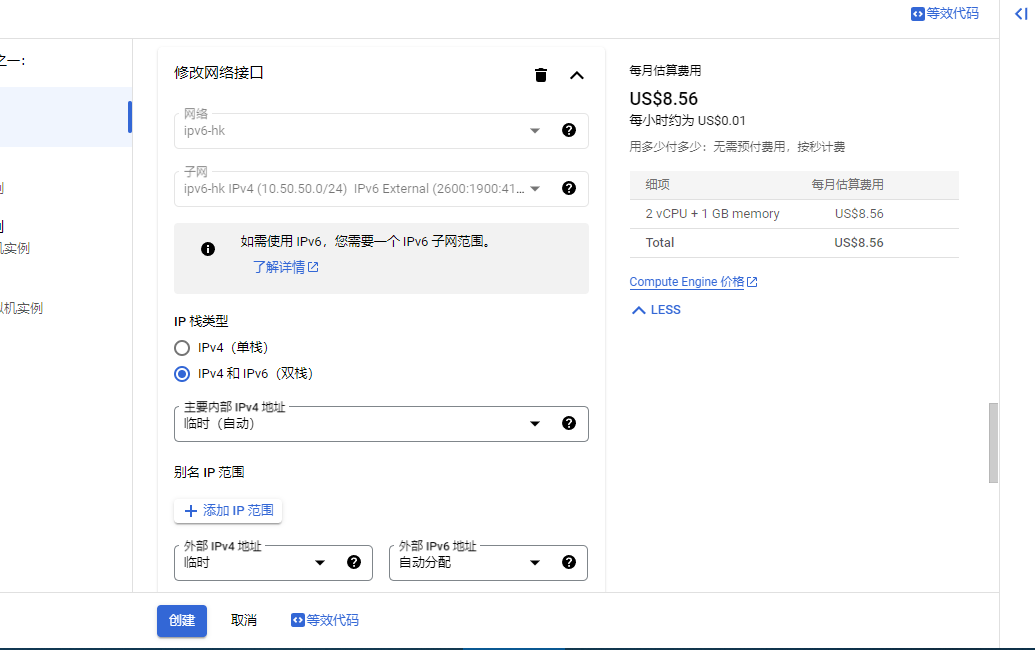Viewport: 1035px width, 650px height.
Task: Collapse the 修改网络接口 section
Action: pos(576,75)
